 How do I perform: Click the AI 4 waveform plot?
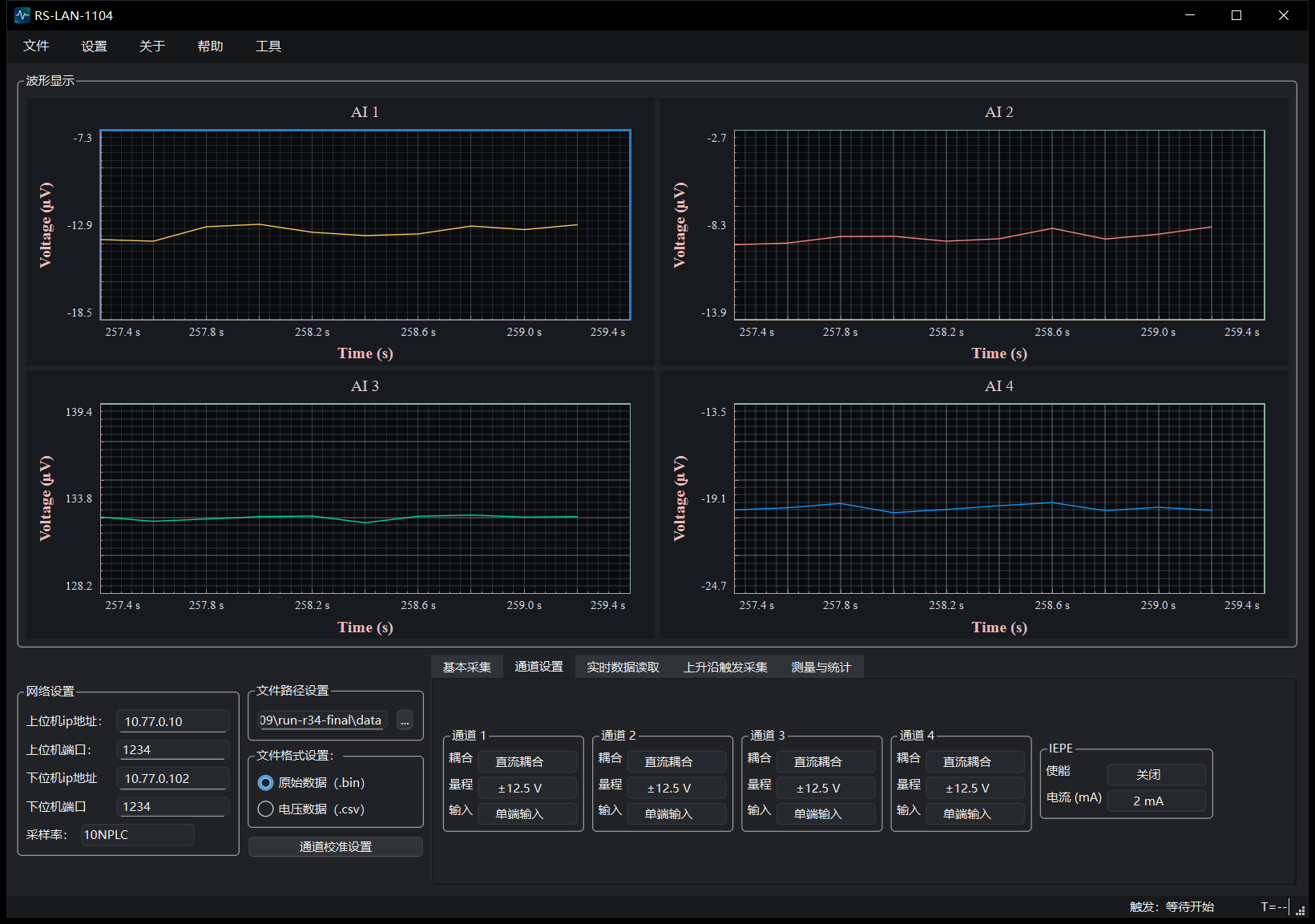(x=999, y=498)
